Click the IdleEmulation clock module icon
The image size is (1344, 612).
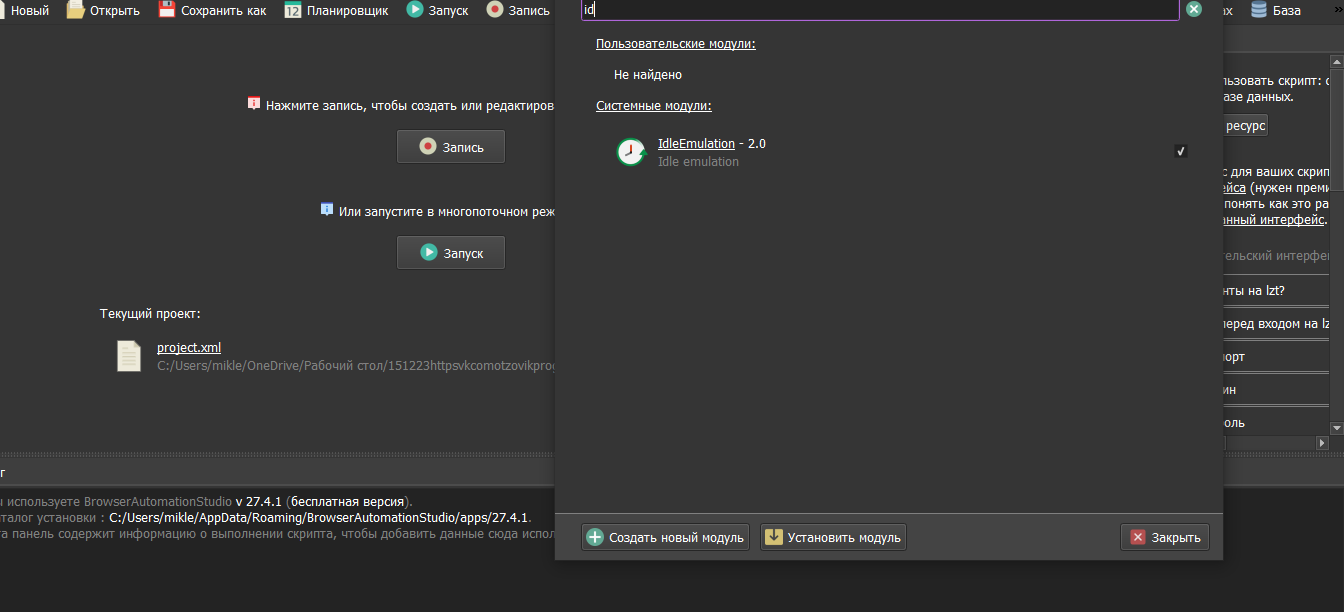(631, 152)
